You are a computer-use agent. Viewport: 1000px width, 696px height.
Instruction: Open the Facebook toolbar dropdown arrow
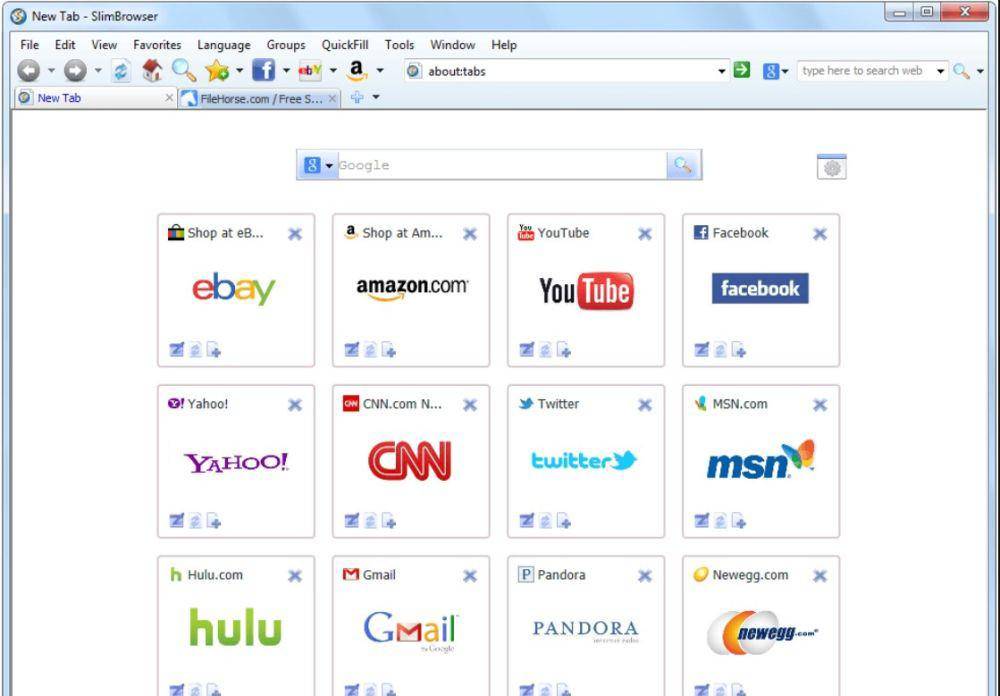[286, 70]
